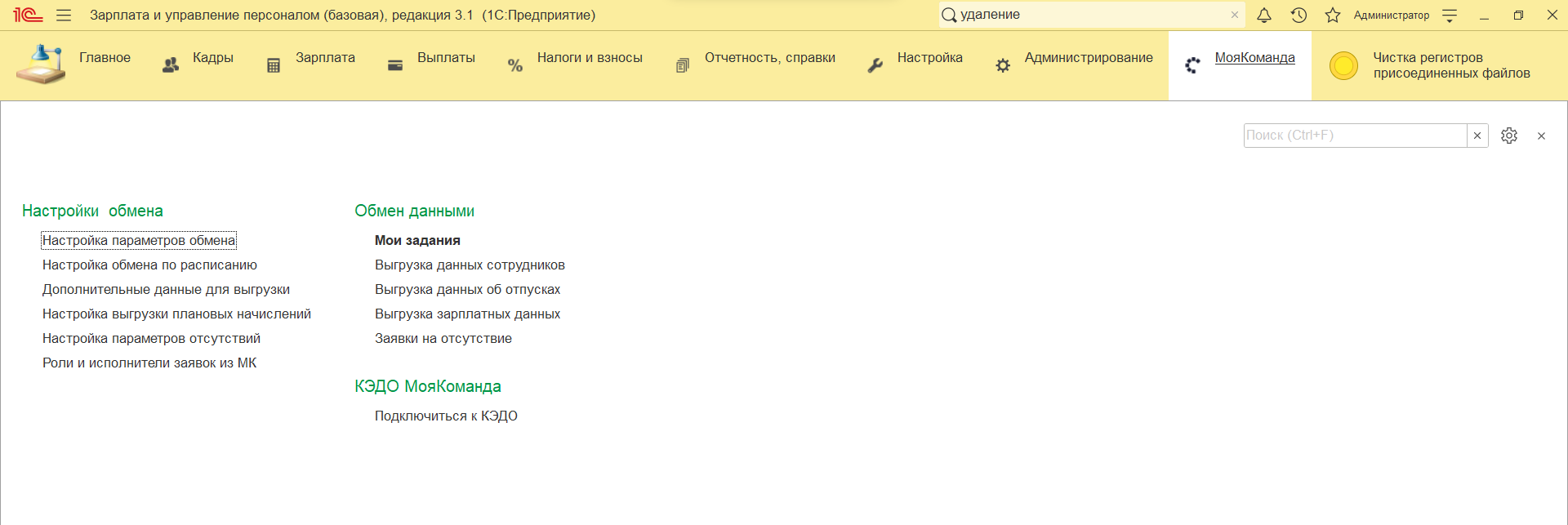Click Подключиться к КЭДО link
Image resolution: width=1568 pixels, height=525 pixels.
pyautogui.click(x=446, y=416)
